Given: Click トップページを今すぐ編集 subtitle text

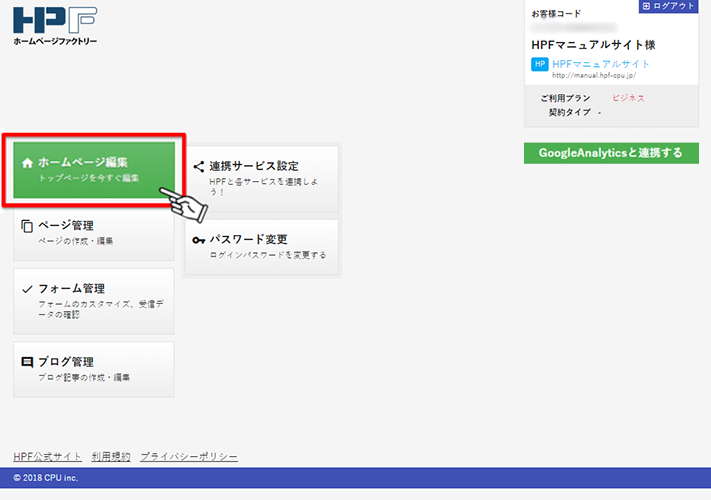Looking at the screenshot, I should (x=88, y=178).
